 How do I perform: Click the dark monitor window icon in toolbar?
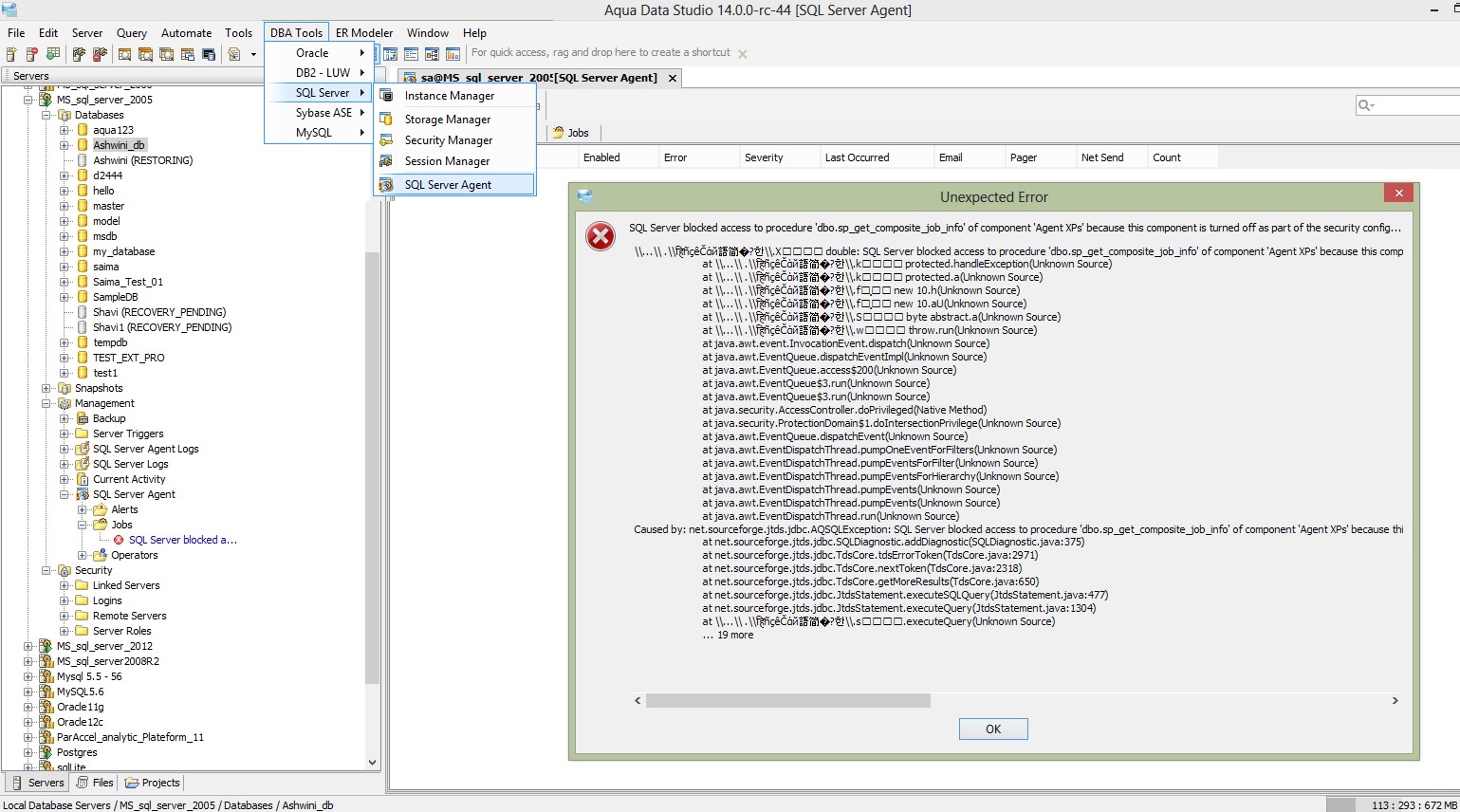tap(208, 54)
